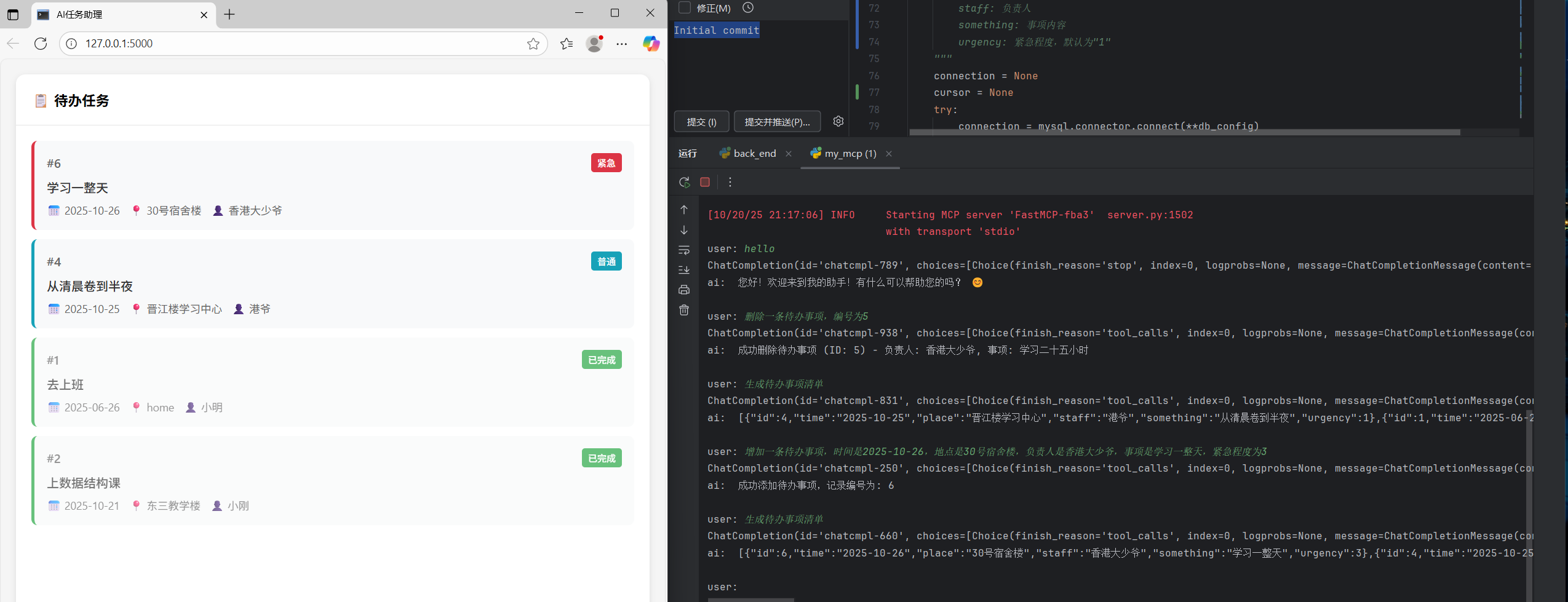Close the AI任务助理 browser tab
Viewport: 1568px width, 602px height.
(204, 15)
